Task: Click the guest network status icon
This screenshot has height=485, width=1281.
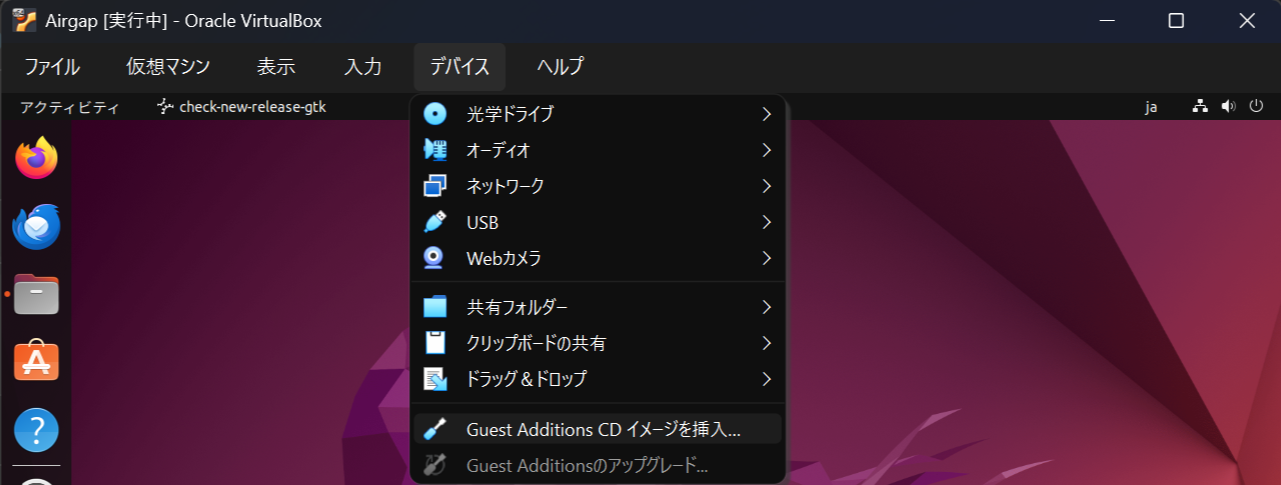Action: coord(1200,107)
